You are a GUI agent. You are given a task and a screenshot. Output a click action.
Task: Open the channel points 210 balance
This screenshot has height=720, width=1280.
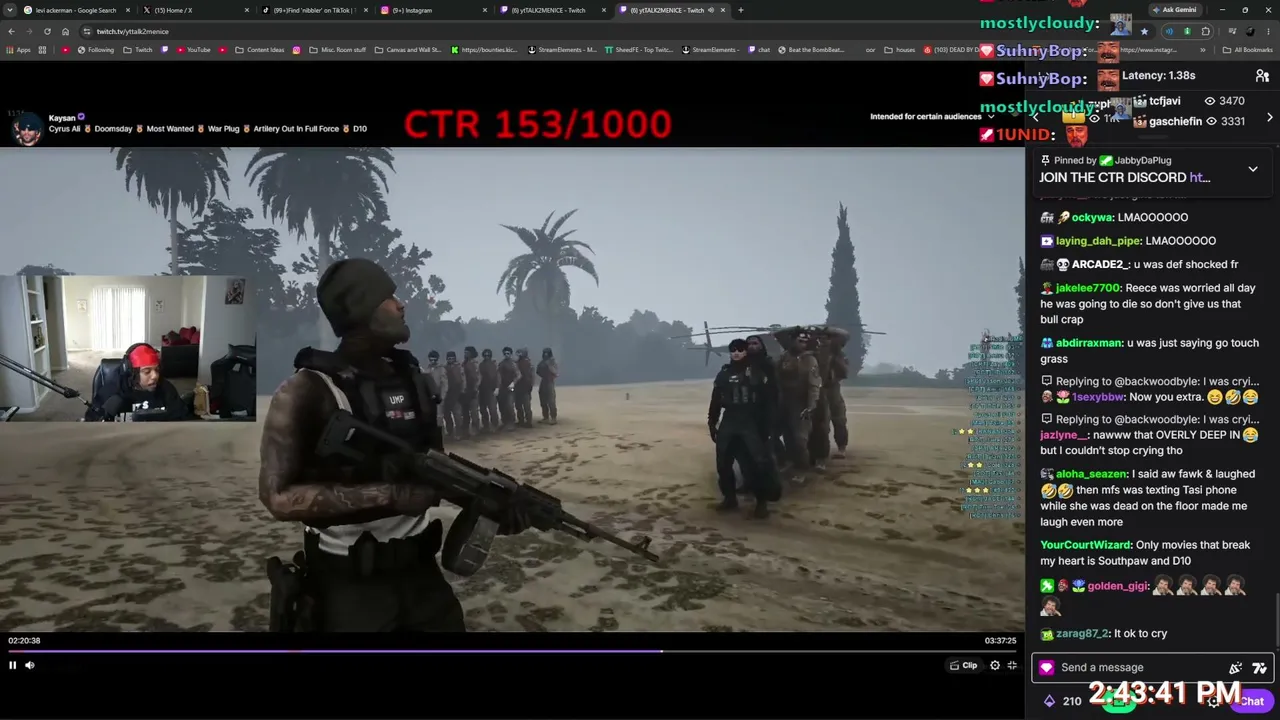coord(1062,701)
